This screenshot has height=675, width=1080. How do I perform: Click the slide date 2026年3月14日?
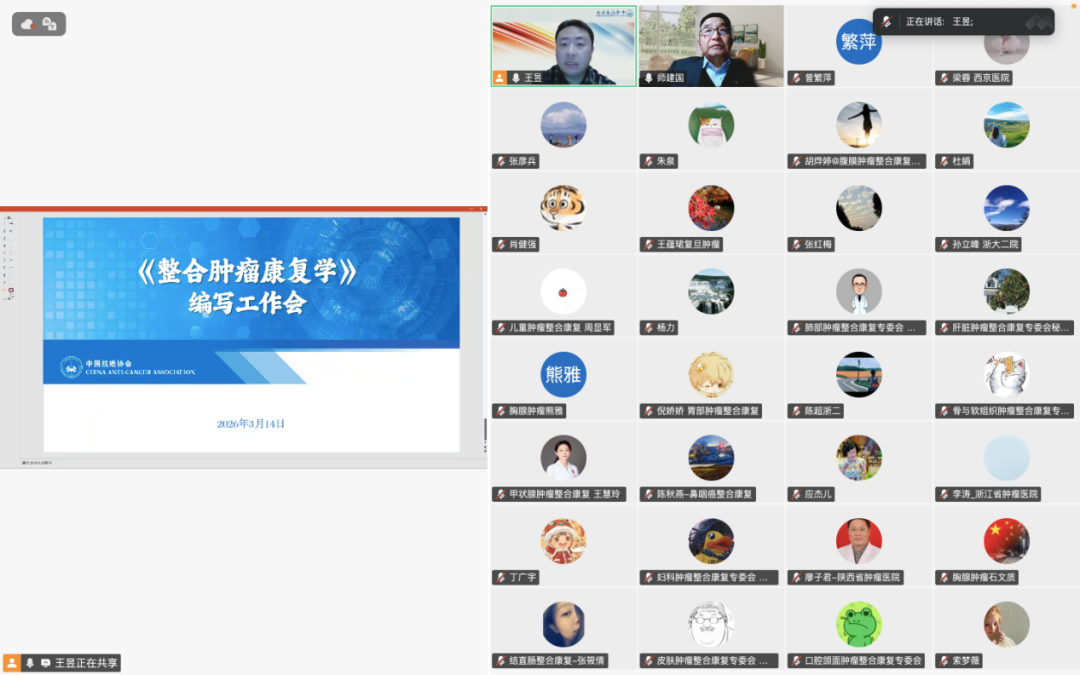pyautogui.click(x=251, y=424)
